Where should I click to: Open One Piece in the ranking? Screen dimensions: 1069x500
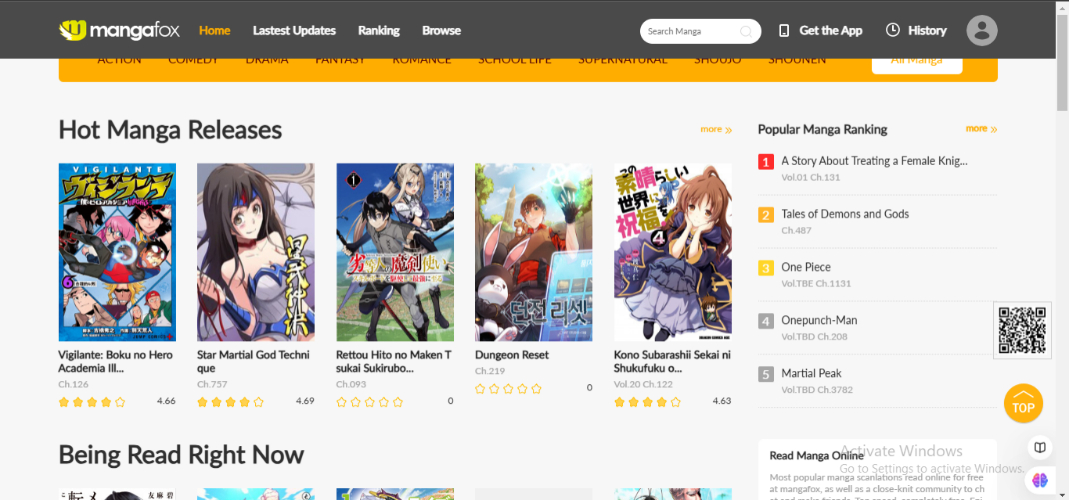pyautogui.click(x=806, y=267)
